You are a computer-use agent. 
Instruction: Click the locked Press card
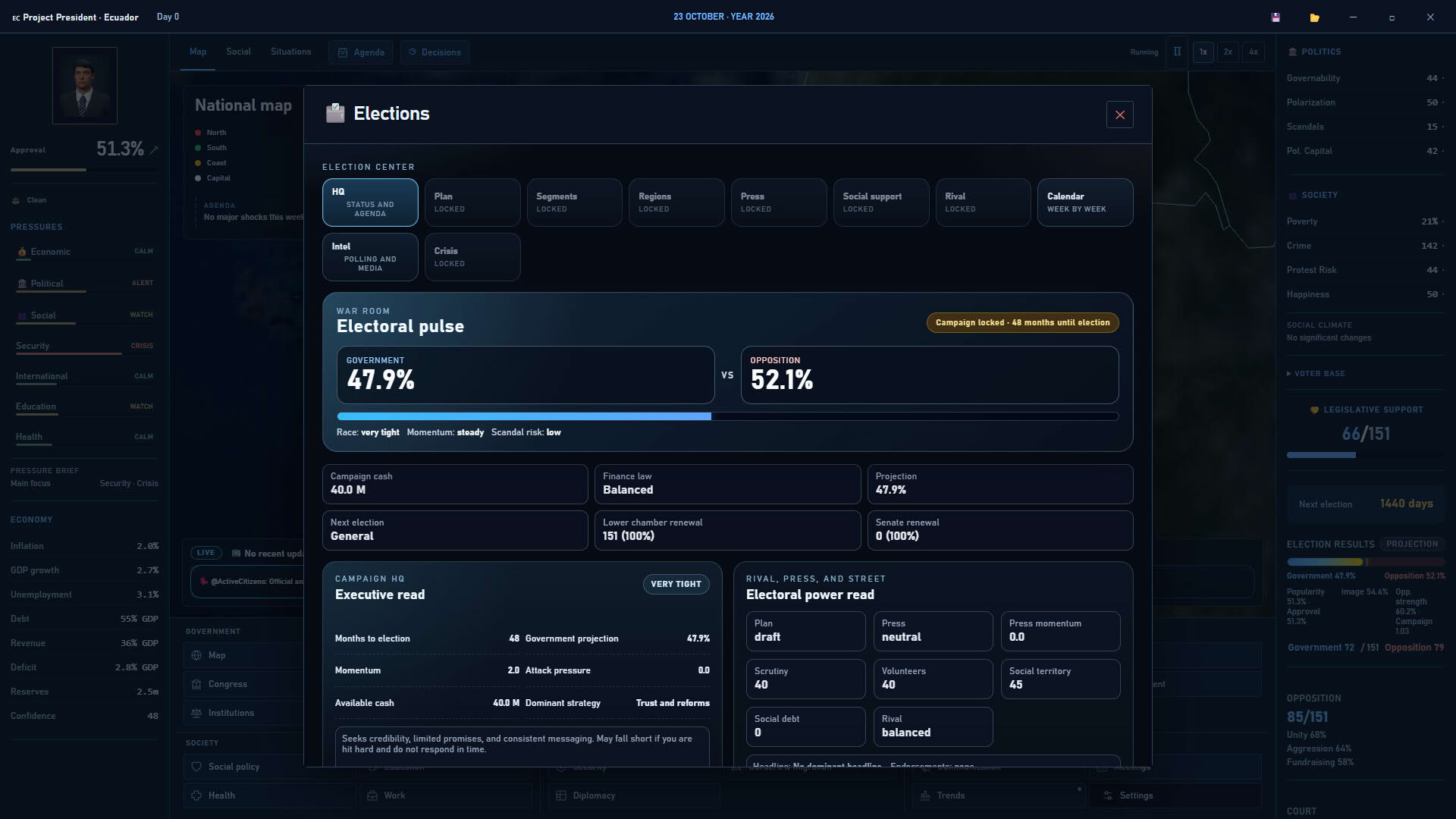[x=779, y=202]
